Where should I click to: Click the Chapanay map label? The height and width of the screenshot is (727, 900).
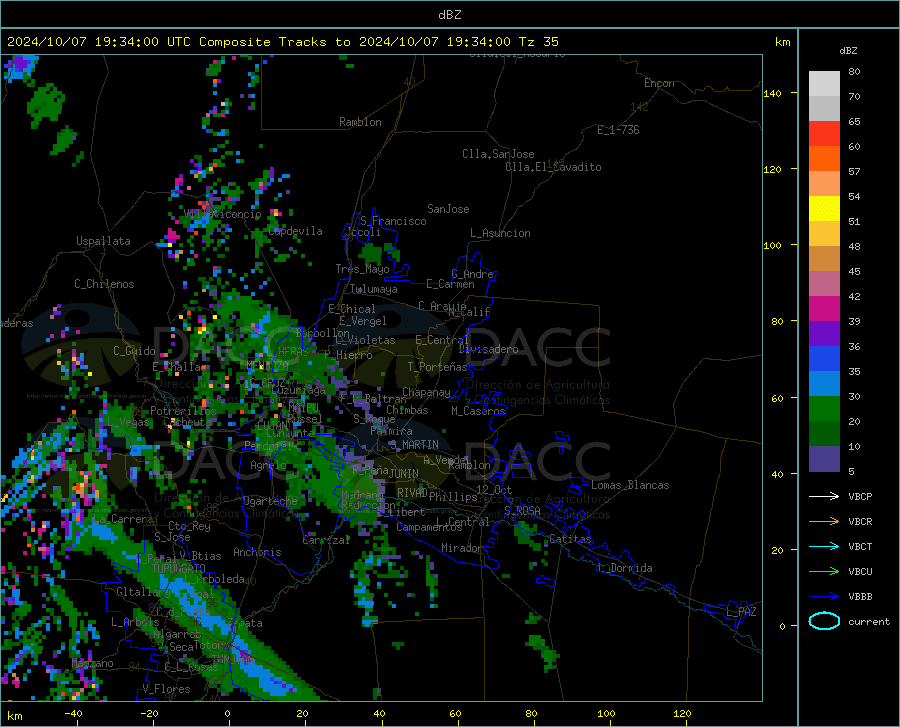[x=426, y=392]
